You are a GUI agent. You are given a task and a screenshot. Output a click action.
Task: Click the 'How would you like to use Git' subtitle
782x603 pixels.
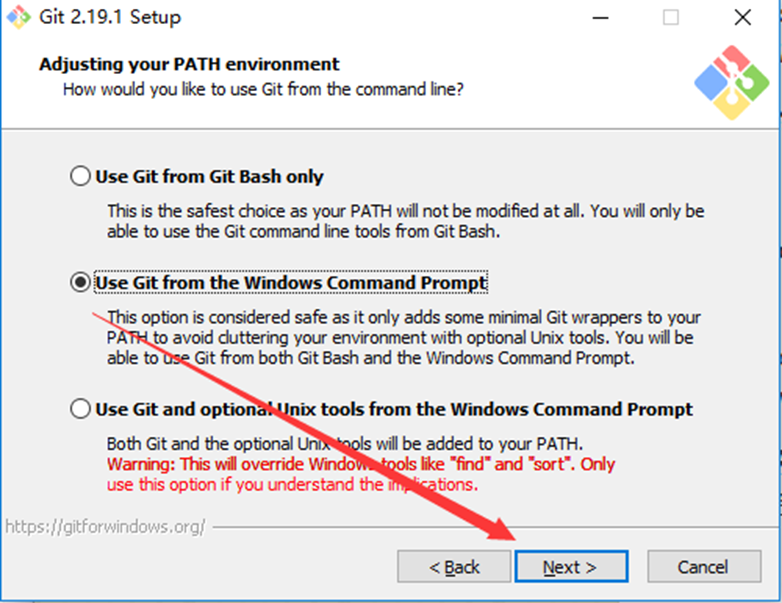pyautogui.click(x=263, y=90)
